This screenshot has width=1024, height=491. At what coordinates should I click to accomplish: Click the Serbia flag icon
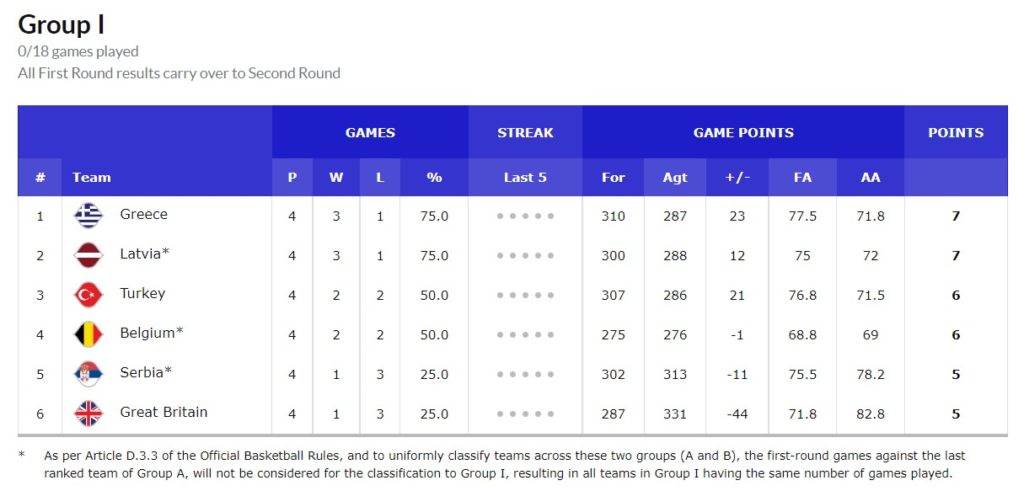coord(88,374)
